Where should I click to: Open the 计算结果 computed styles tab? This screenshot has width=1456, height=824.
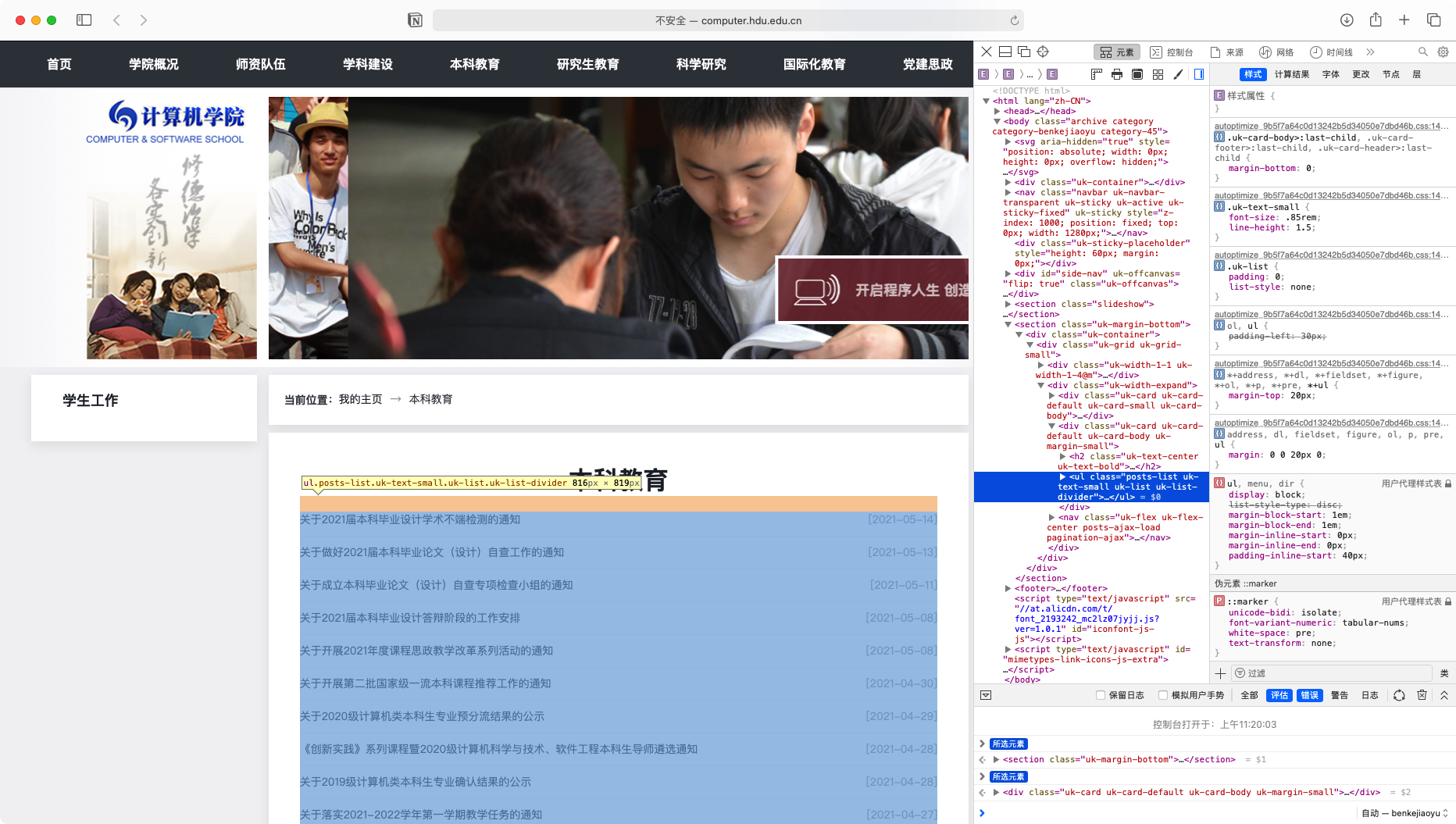pos(1292,74)
